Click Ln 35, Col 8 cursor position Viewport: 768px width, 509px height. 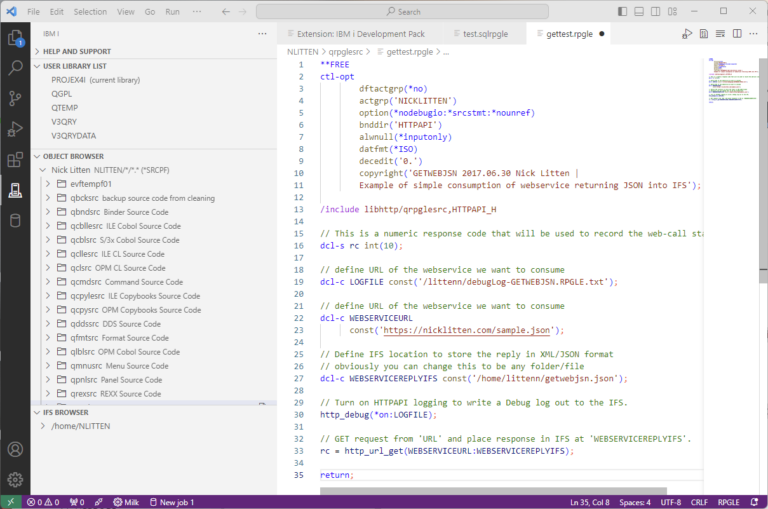(x=590, y=502)
